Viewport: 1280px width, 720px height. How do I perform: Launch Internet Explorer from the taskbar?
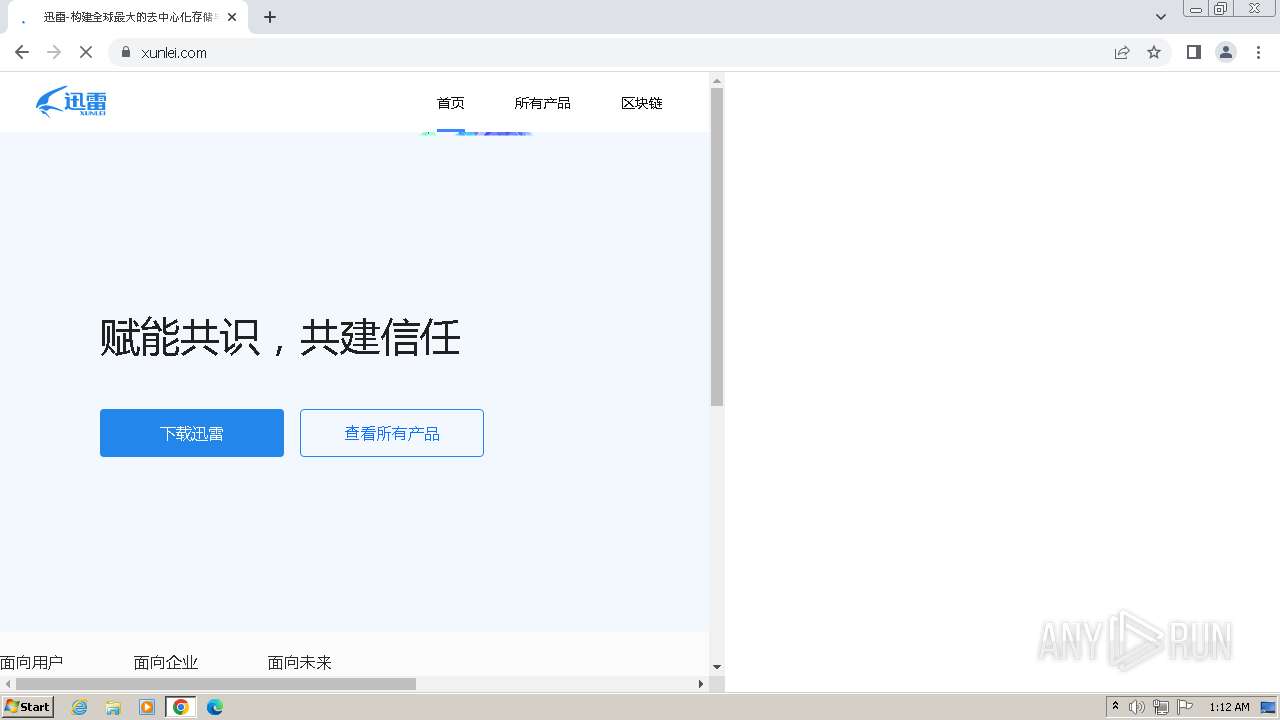80,707
